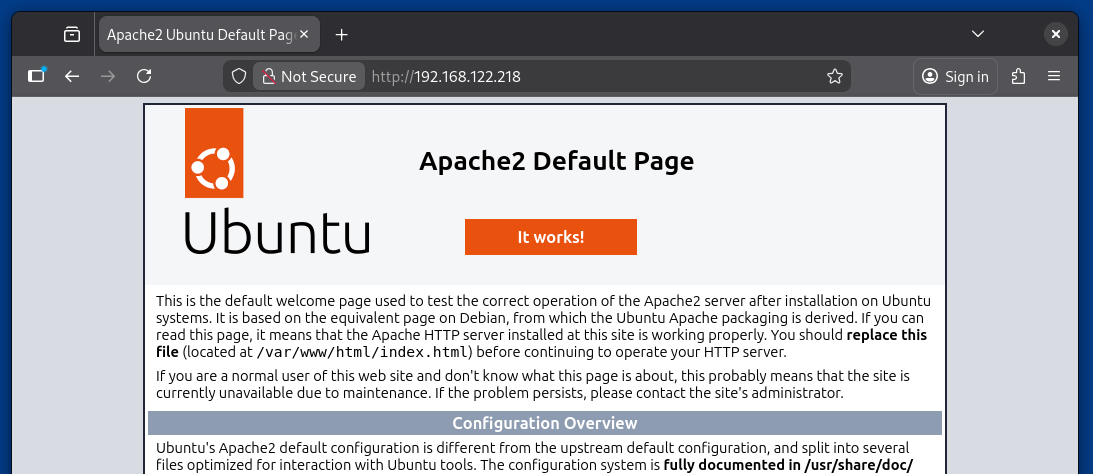Close the Firefox browser window
Image resolution: width=1093 pixels, height=474 pixels.
pyautogui.click(x=1056, y=34)
